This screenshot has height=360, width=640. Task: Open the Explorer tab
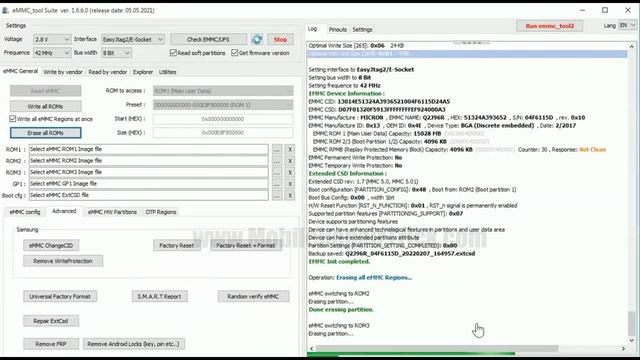coord(143,72)
